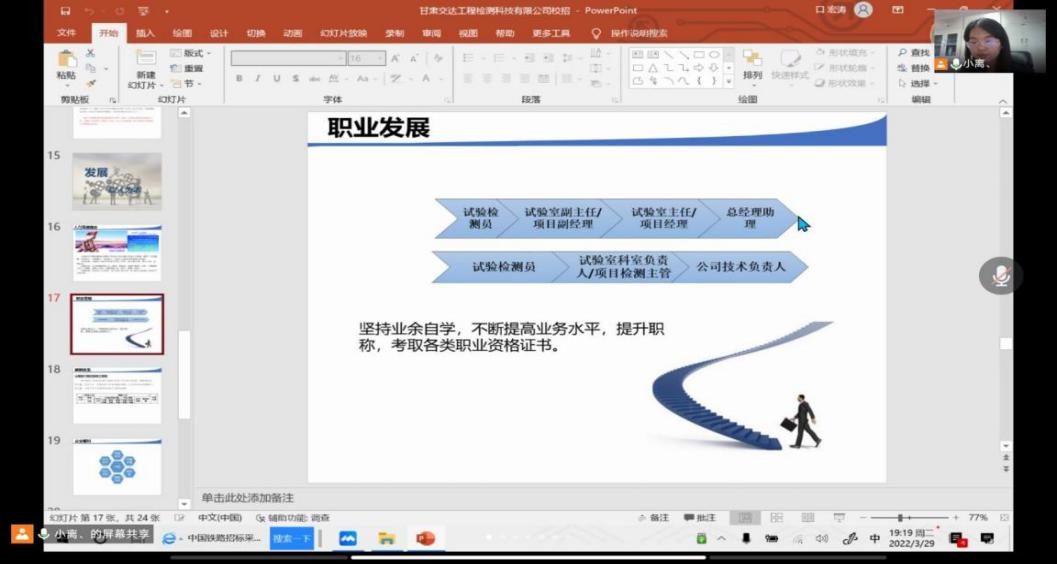1057x564 pixels.
Task: Open the Tencent Meeting icon in the taskbar
Action: point(348,538)
